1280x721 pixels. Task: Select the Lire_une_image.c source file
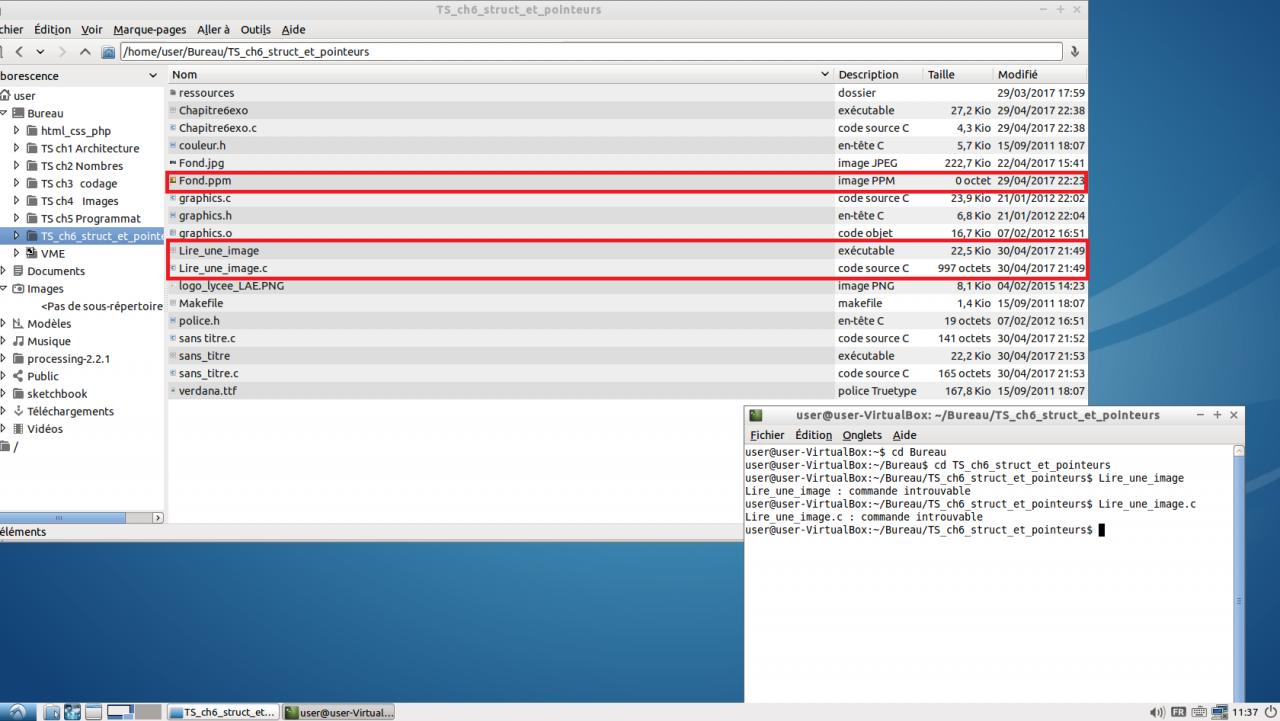point(627,268)
